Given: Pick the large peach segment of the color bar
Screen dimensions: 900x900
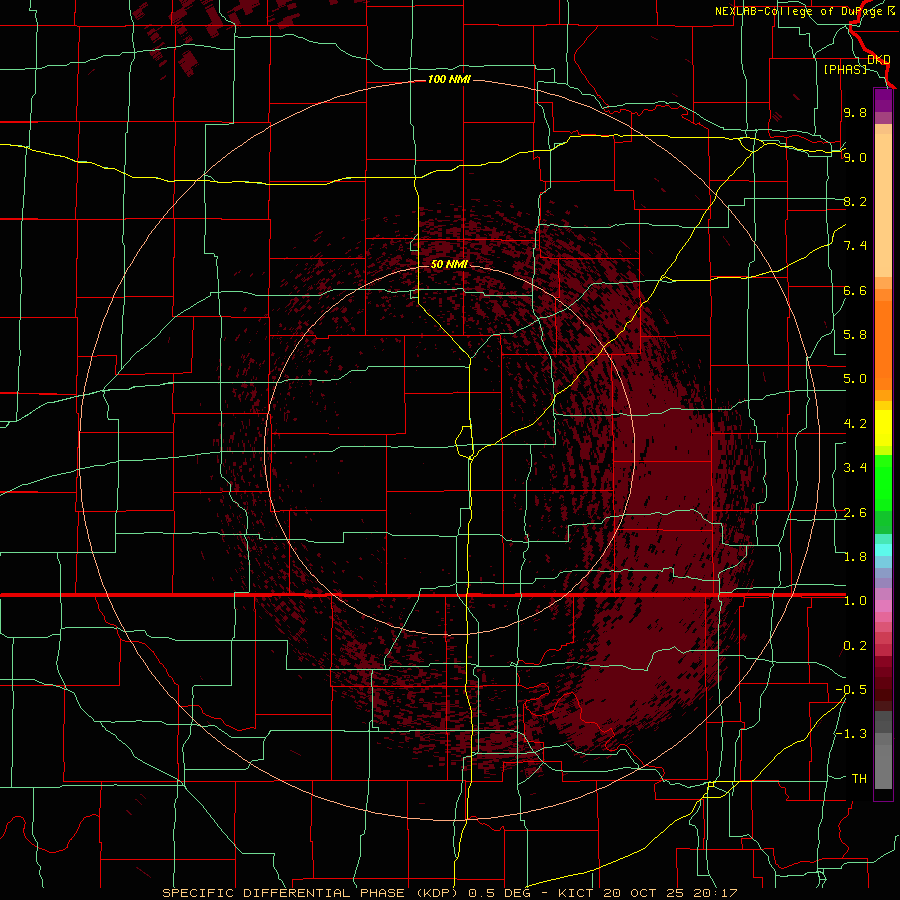Looking at the screenshot, I should [883, 205].
